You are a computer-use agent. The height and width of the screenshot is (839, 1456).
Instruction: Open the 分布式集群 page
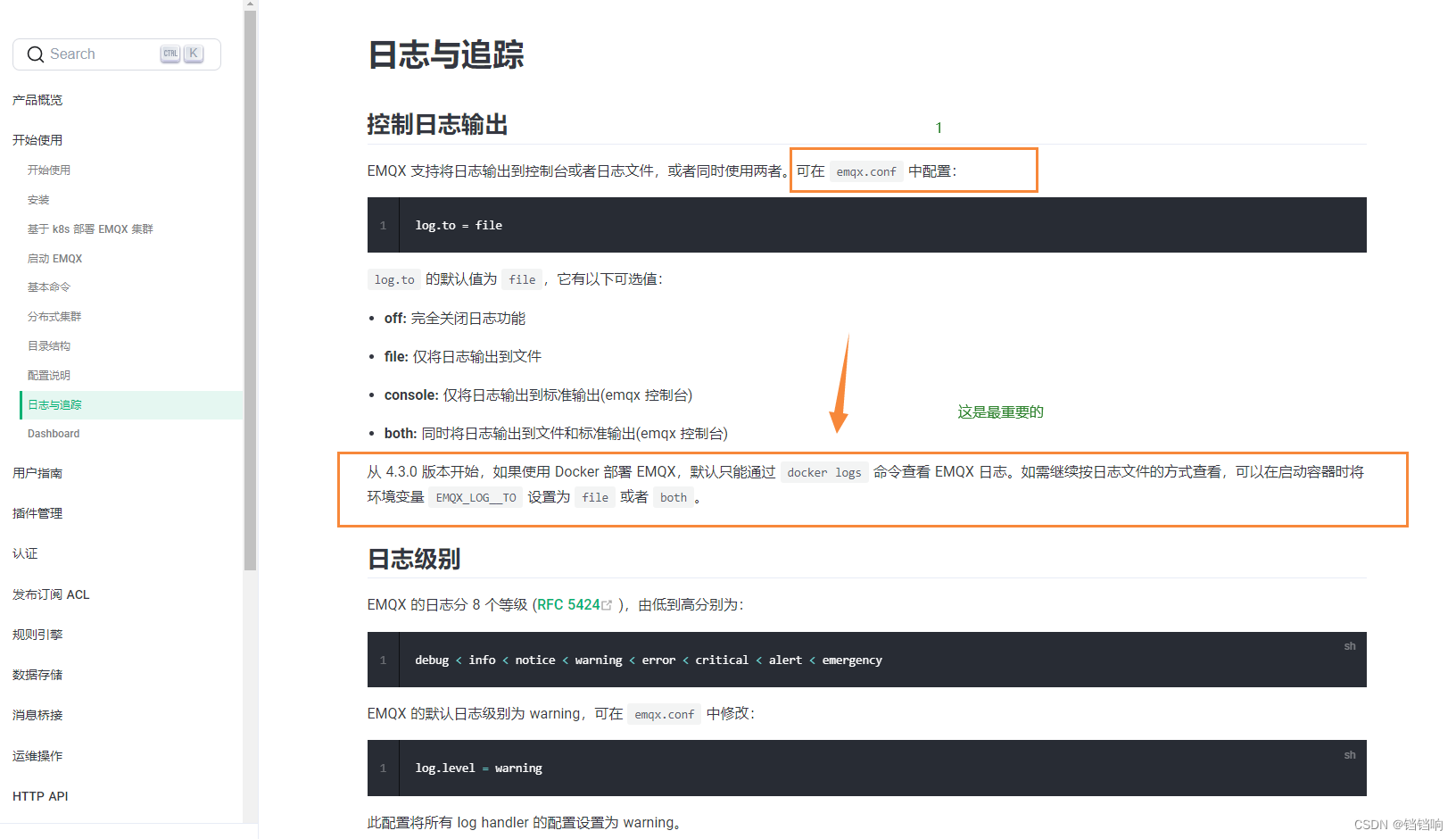pos(54,317)
